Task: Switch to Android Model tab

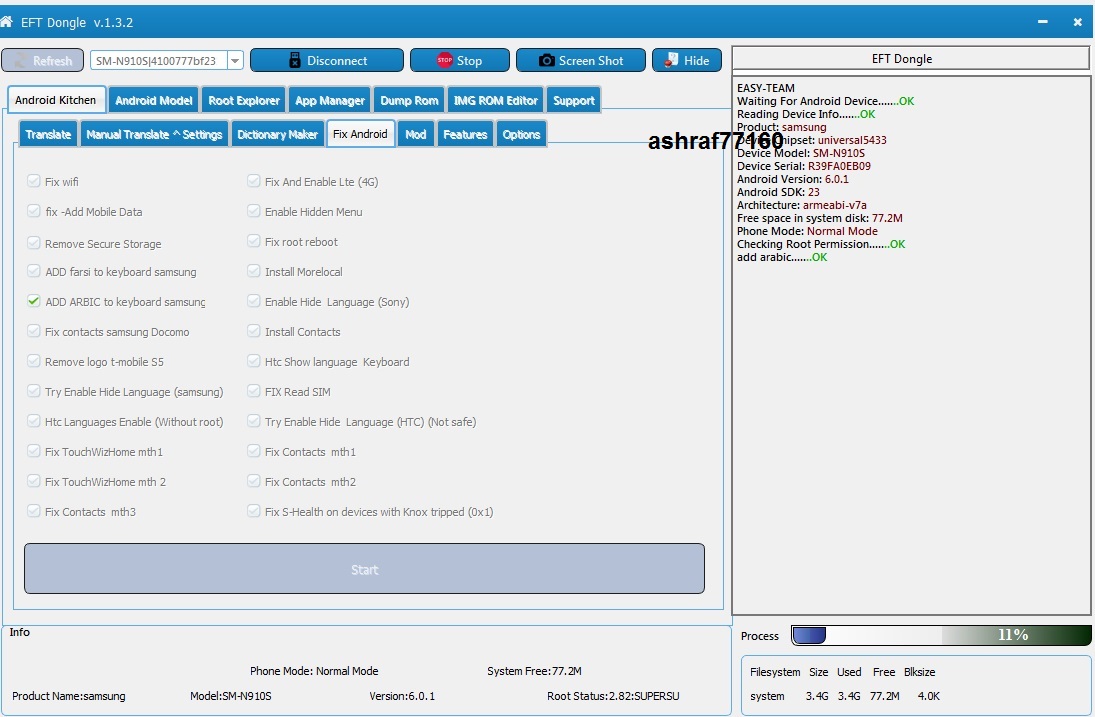Action: pos(154,101)
